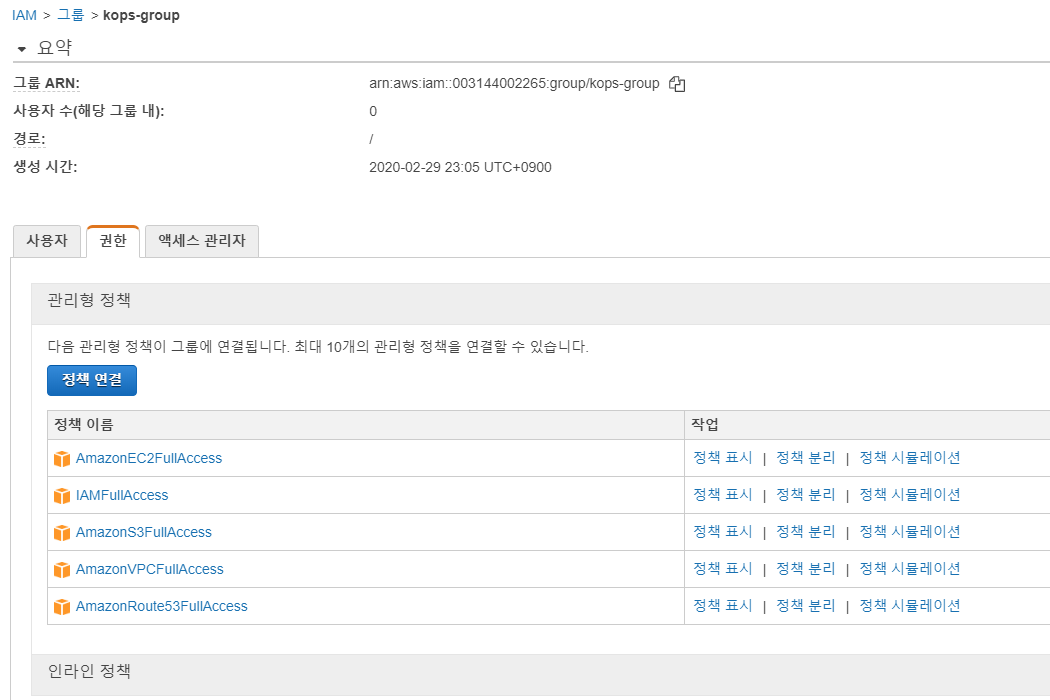This screenshot has height=700, width=1050.
Task: Simulate AmazonVPCFullAccess via 정책 시뮬레이션
Action: coord(909,568)
